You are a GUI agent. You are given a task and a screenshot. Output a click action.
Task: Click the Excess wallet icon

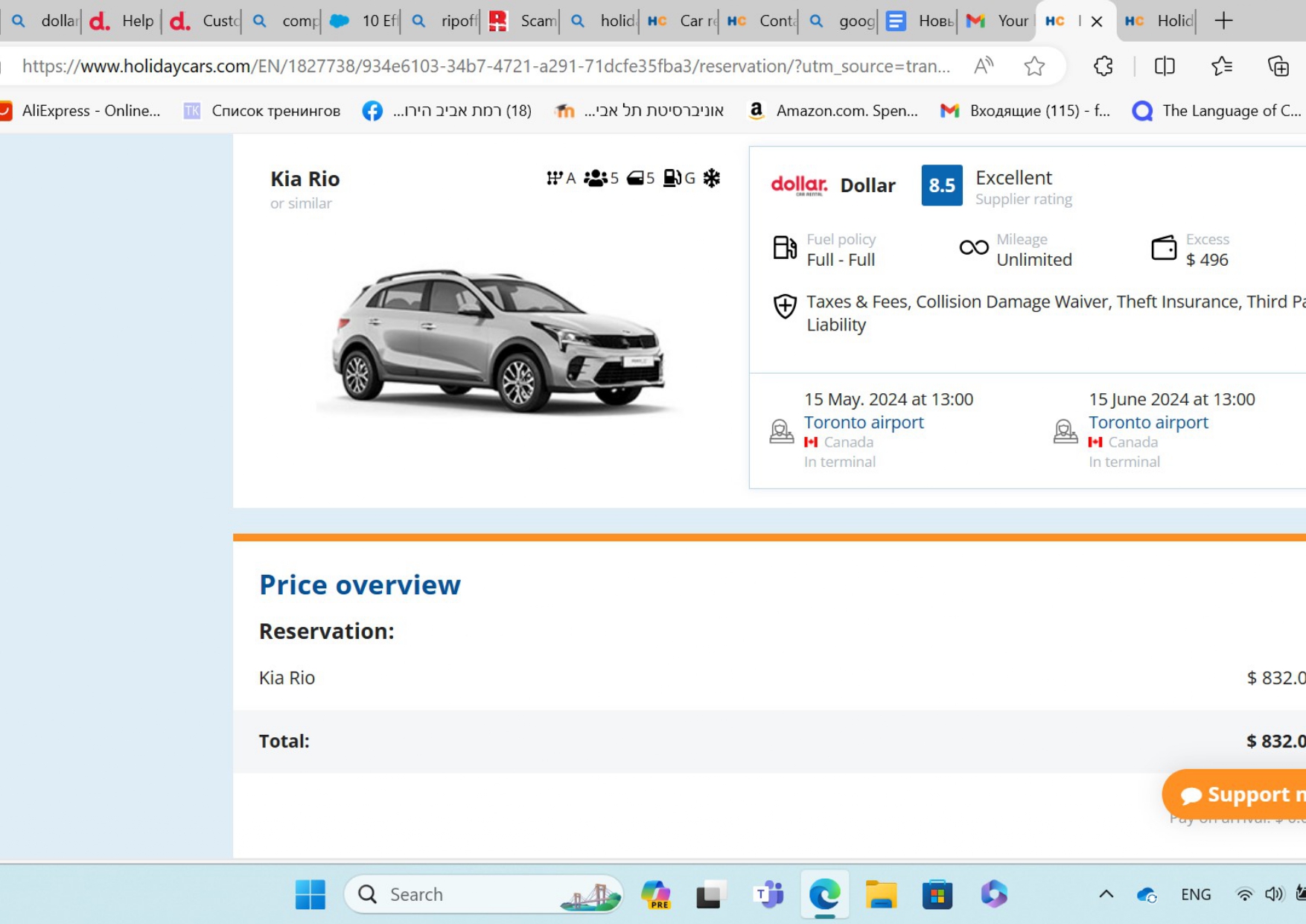click(1164, 247)
